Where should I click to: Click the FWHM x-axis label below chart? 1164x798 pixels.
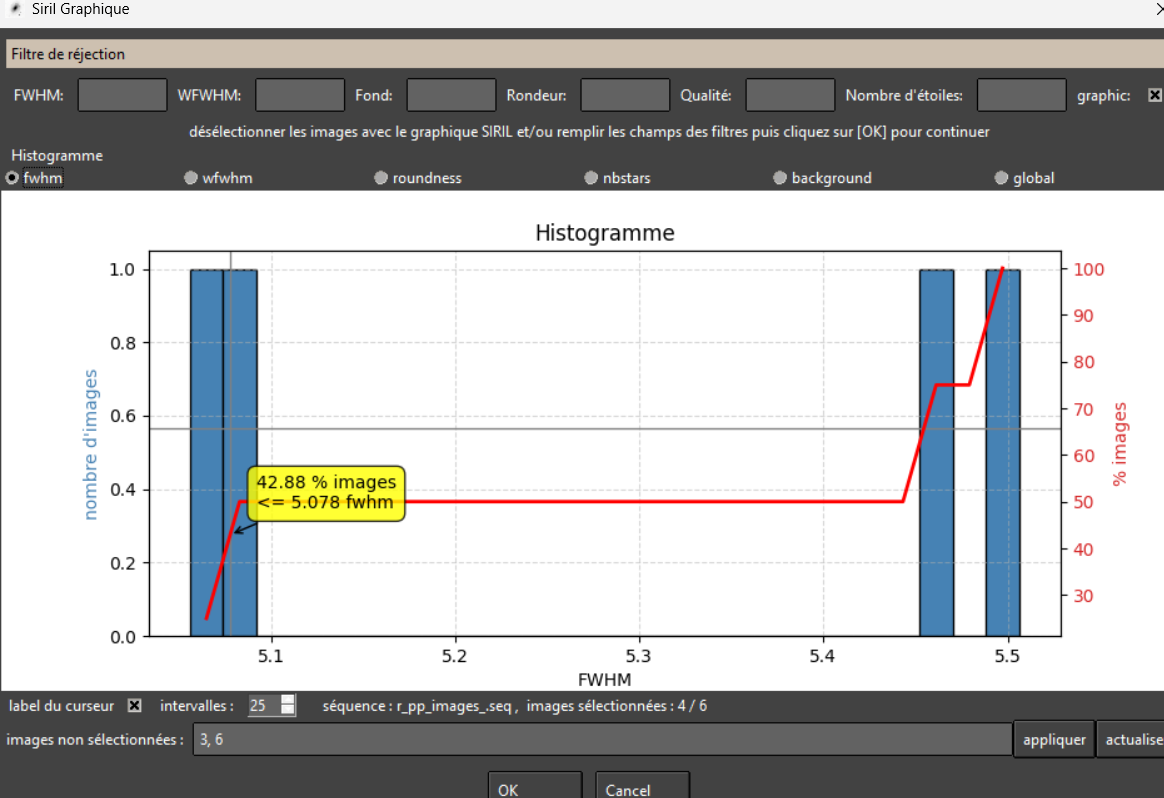pos(604,680)
